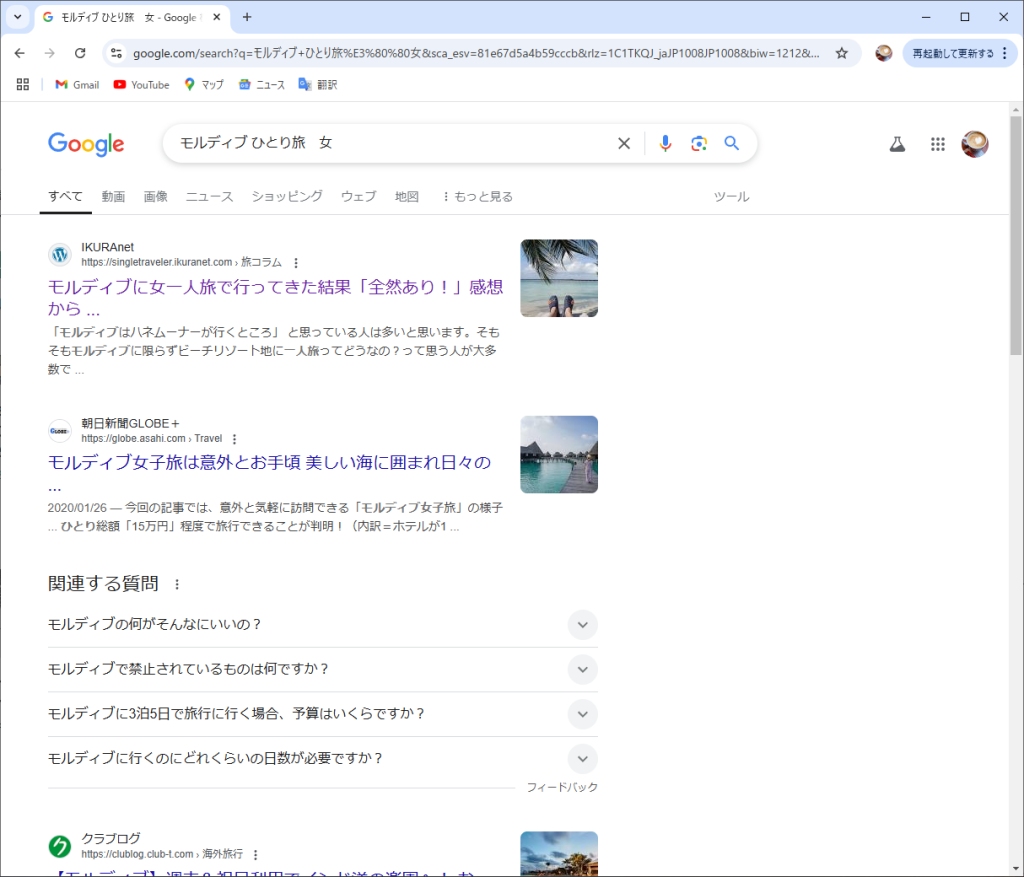Switch to the 画像 tab
1024x877 pixels.
155,197
